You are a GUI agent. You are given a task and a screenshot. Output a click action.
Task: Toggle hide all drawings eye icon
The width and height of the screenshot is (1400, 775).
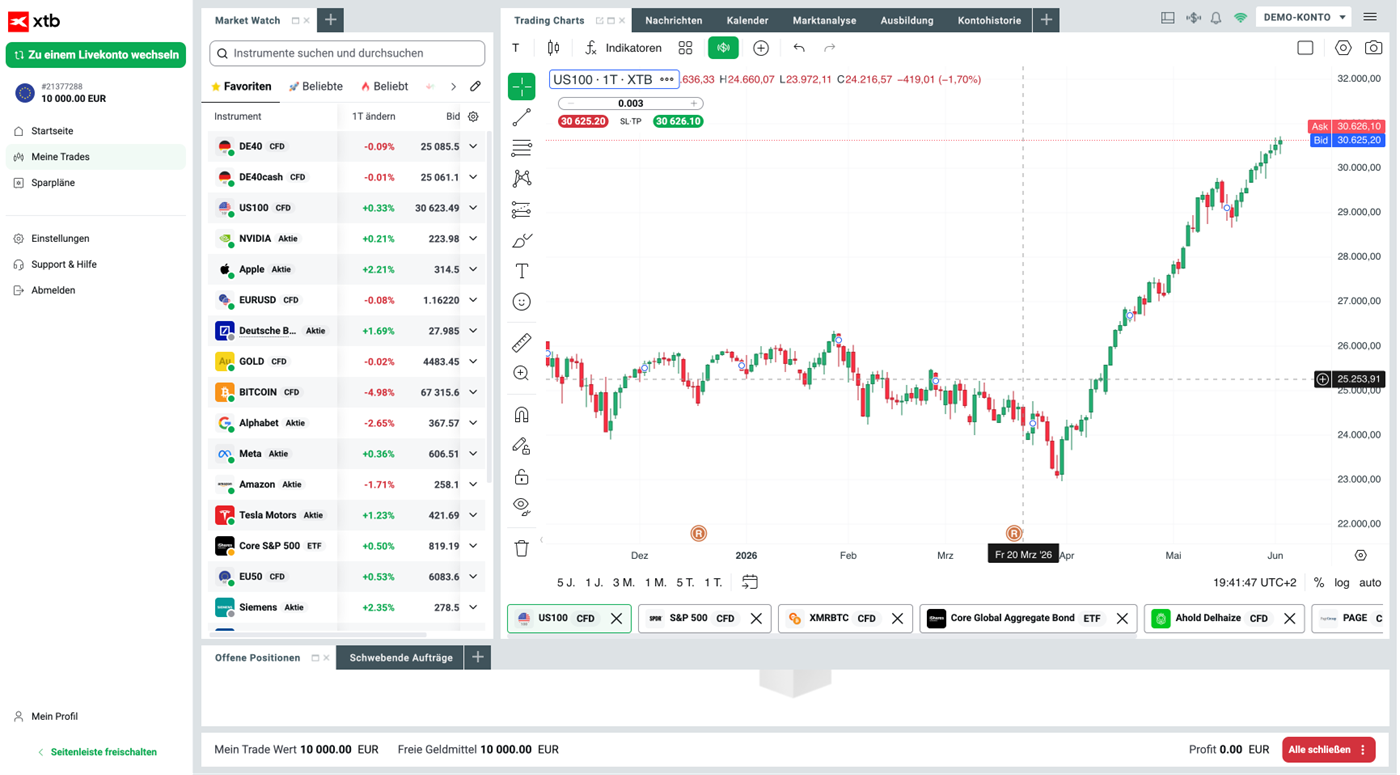521,506
